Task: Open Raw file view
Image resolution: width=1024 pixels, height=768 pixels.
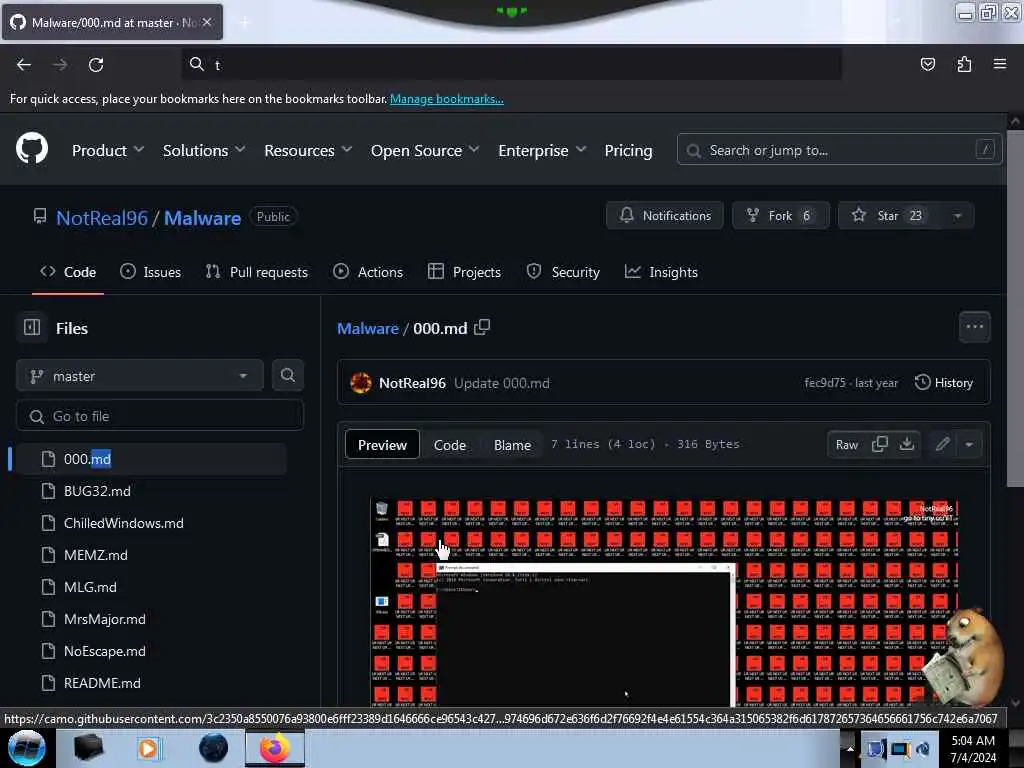Action: click(x=847, y=445)
